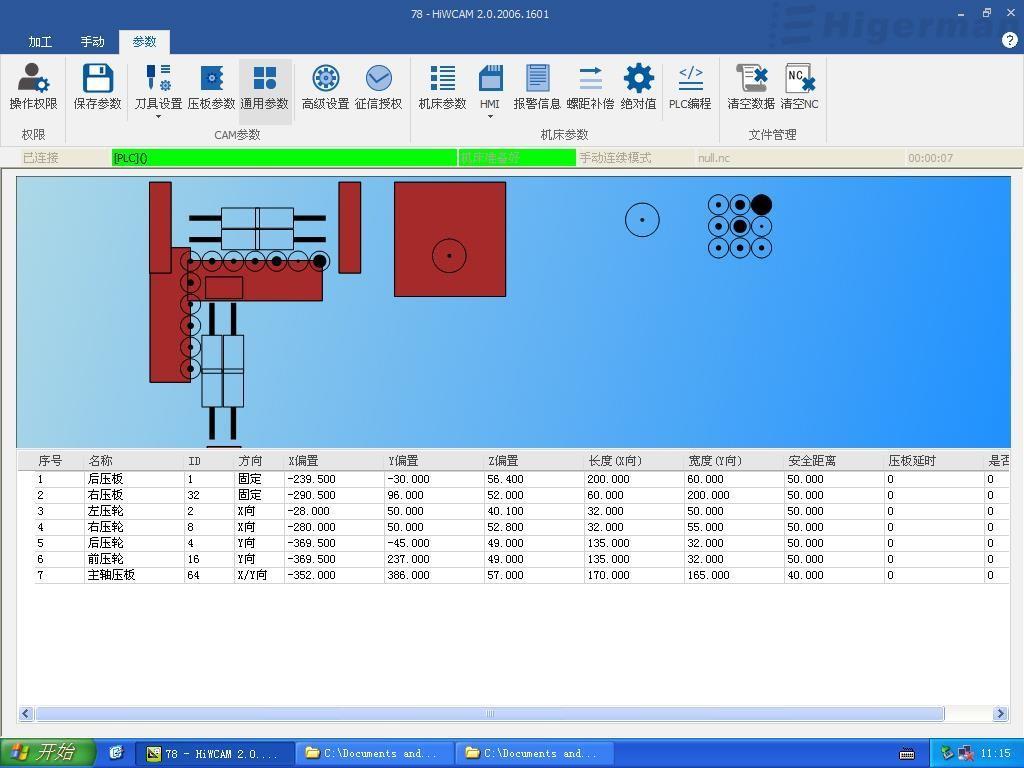Select the 参数 tab

pyautogui.click(x=144, y=42)
